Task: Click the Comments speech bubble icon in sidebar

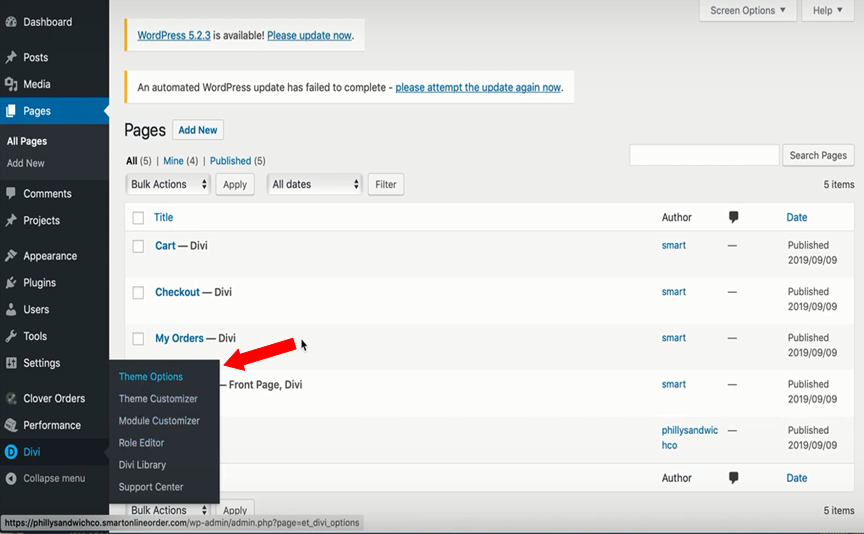Action: point(11,193)
